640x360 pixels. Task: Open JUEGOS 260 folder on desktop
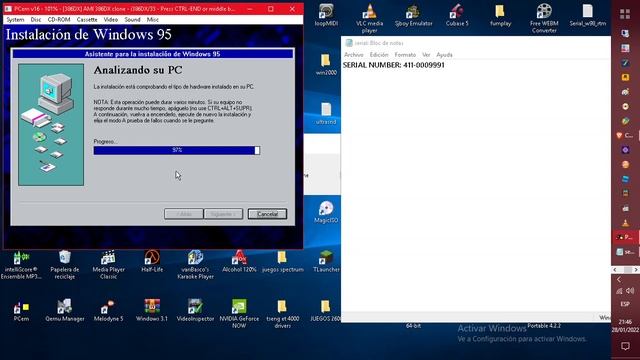coord(325,311)
